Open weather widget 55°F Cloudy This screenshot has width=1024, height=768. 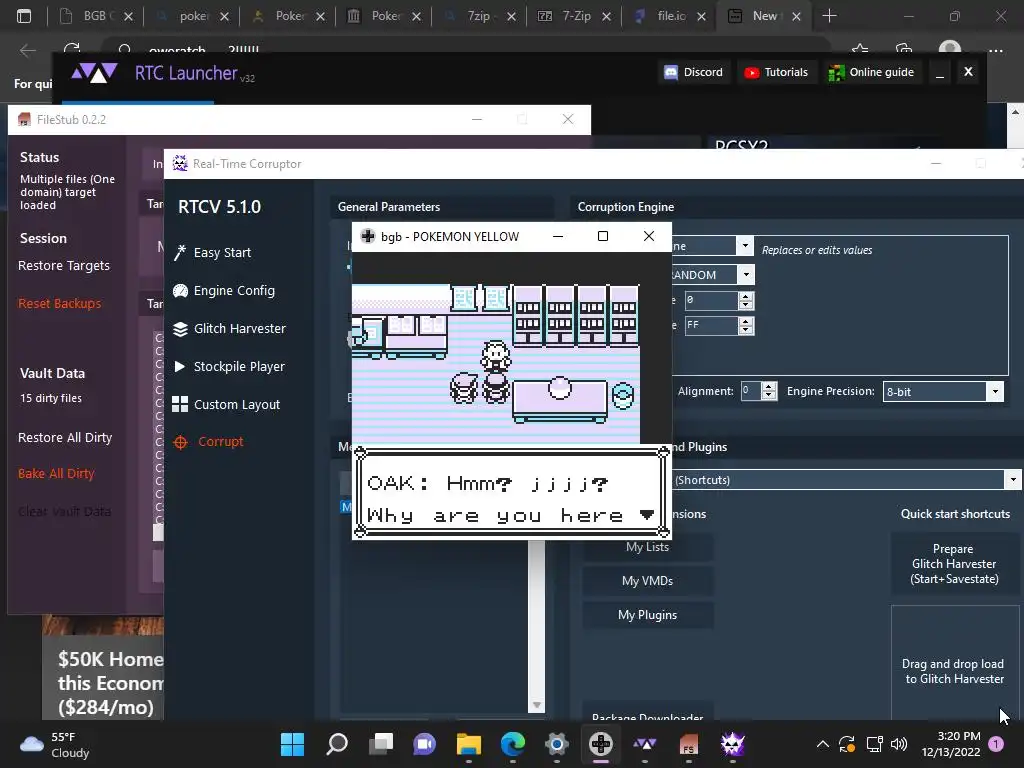click(x=55, y=744)
